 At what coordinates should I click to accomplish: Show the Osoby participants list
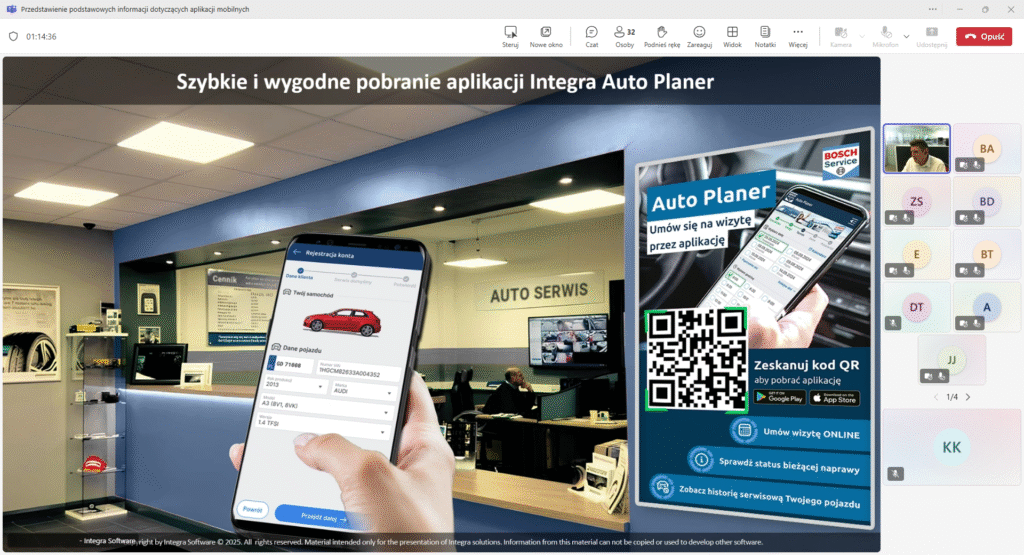pyautogui.click(x=624, y=37)
